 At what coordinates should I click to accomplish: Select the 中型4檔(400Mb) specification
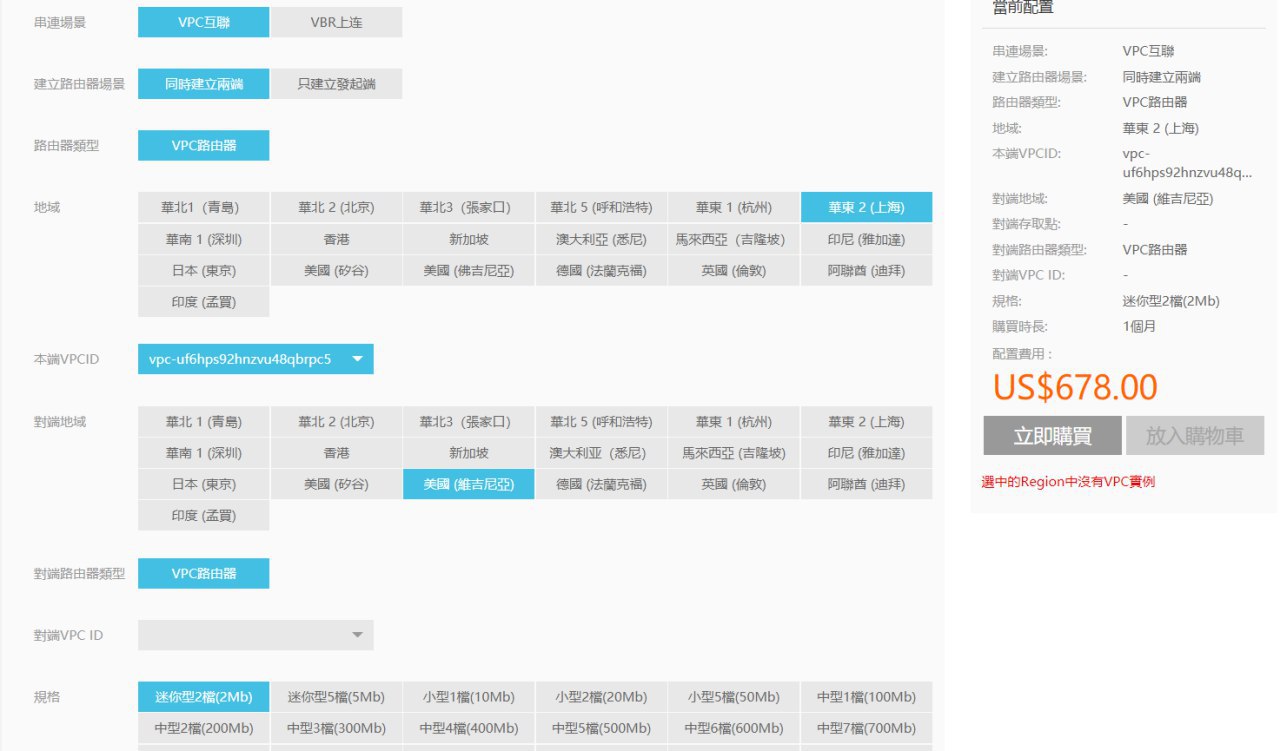click(469, 728)
